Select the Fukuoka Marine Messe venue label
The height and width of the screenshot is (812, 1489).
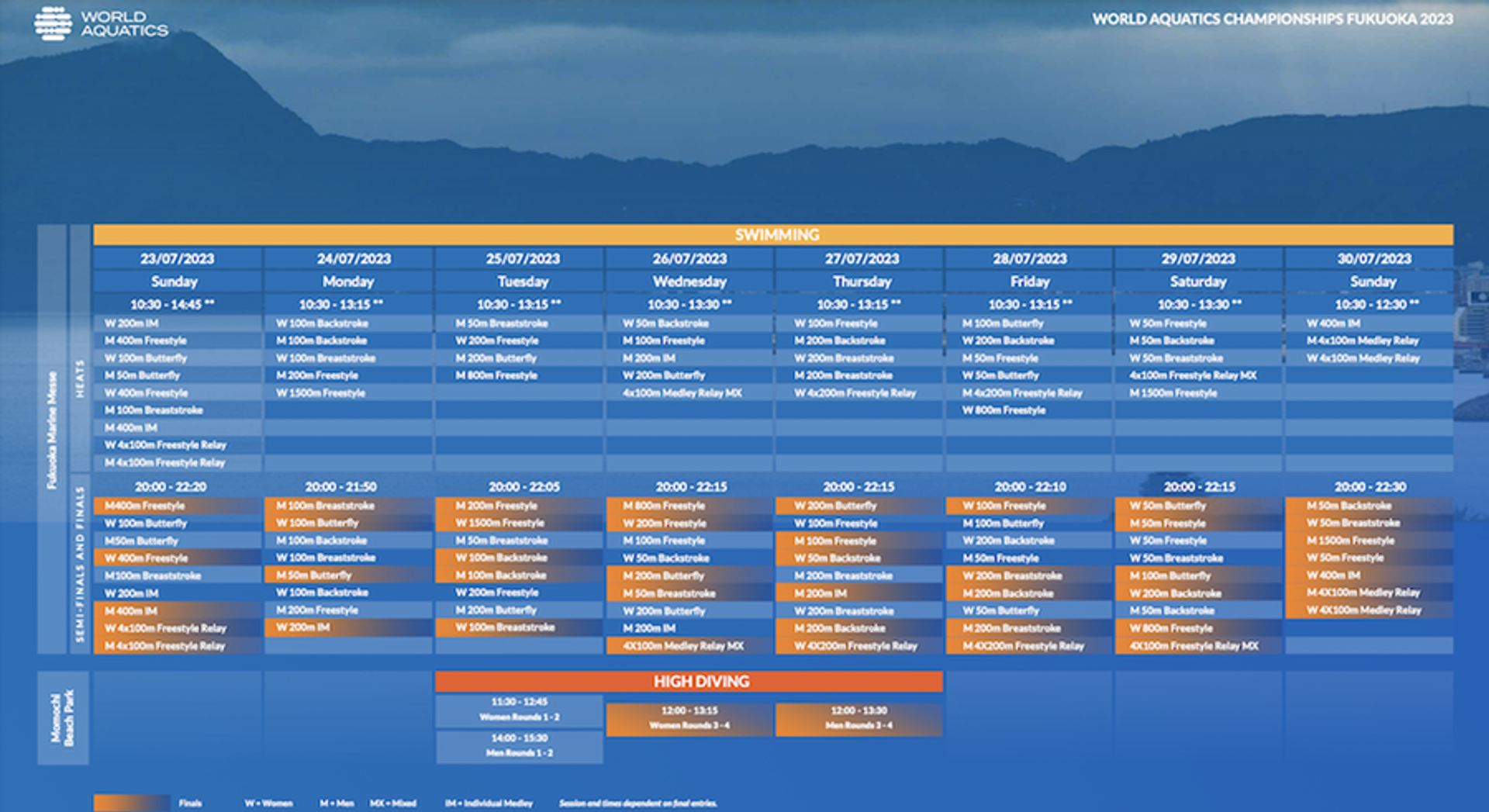52,430
